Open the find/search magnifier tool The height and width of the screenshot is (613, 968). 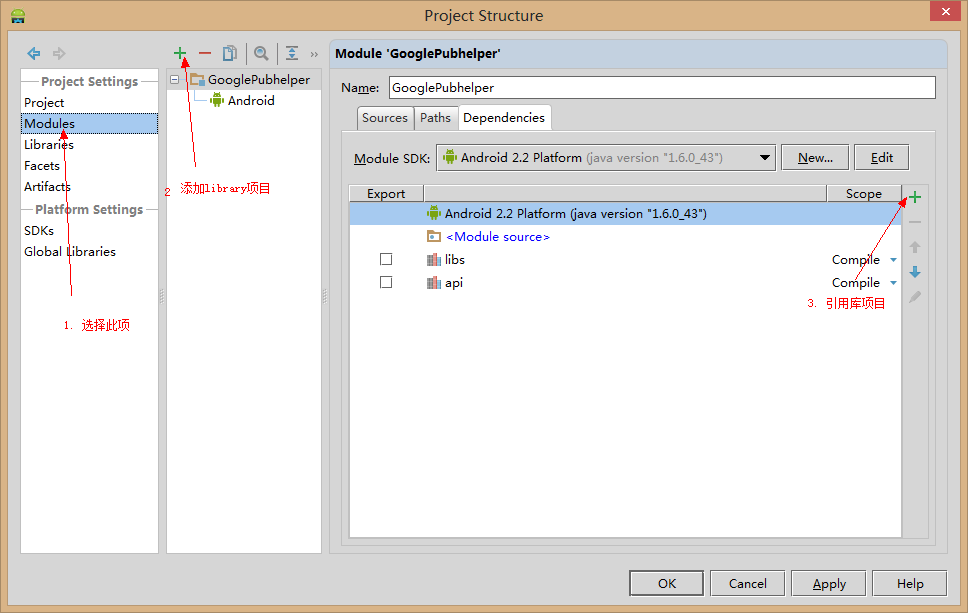(261, 54)
